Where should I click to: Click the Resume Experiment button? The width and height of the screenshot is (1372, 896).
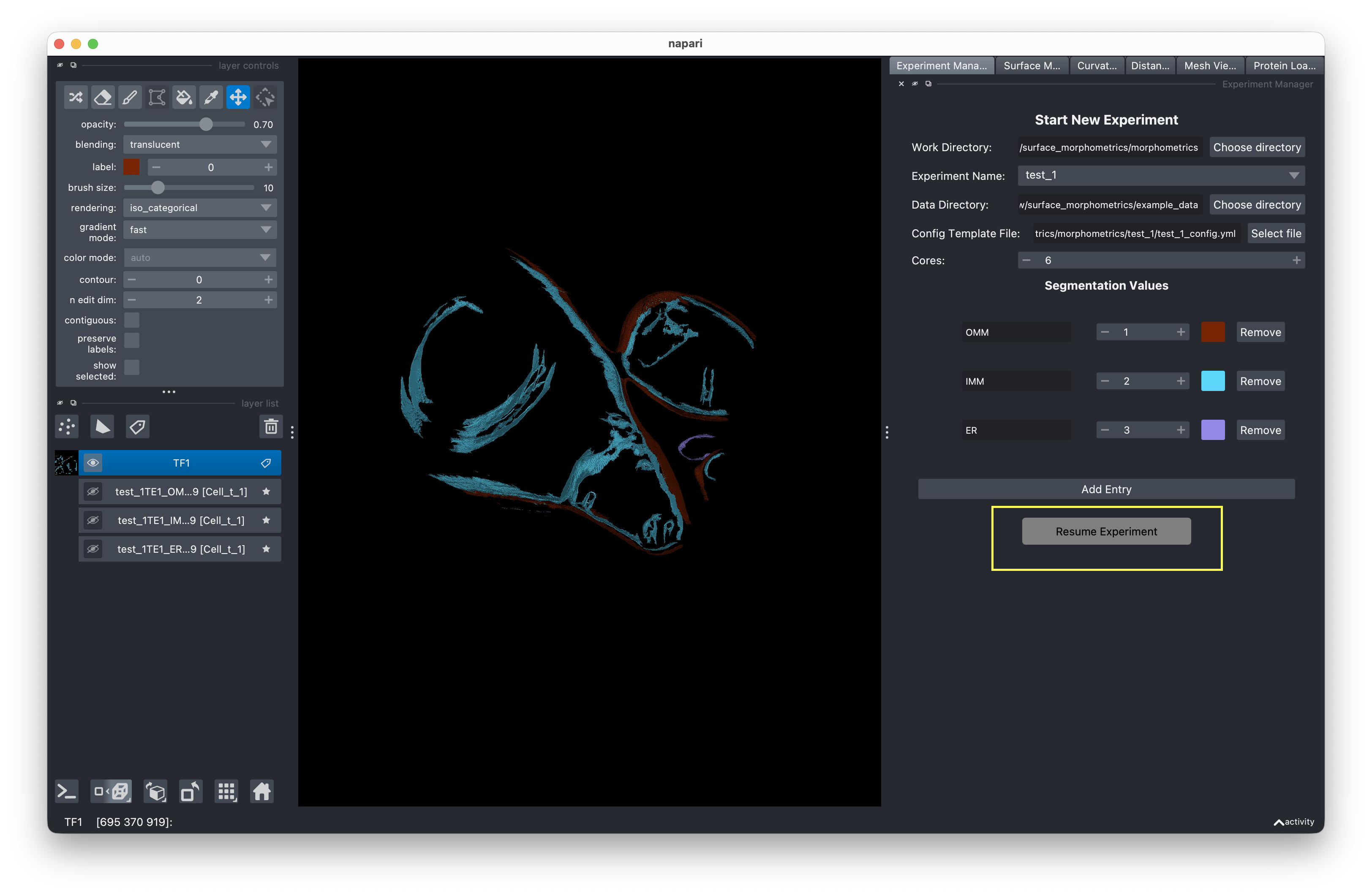pyautogui.click(x=1106, y=532)
